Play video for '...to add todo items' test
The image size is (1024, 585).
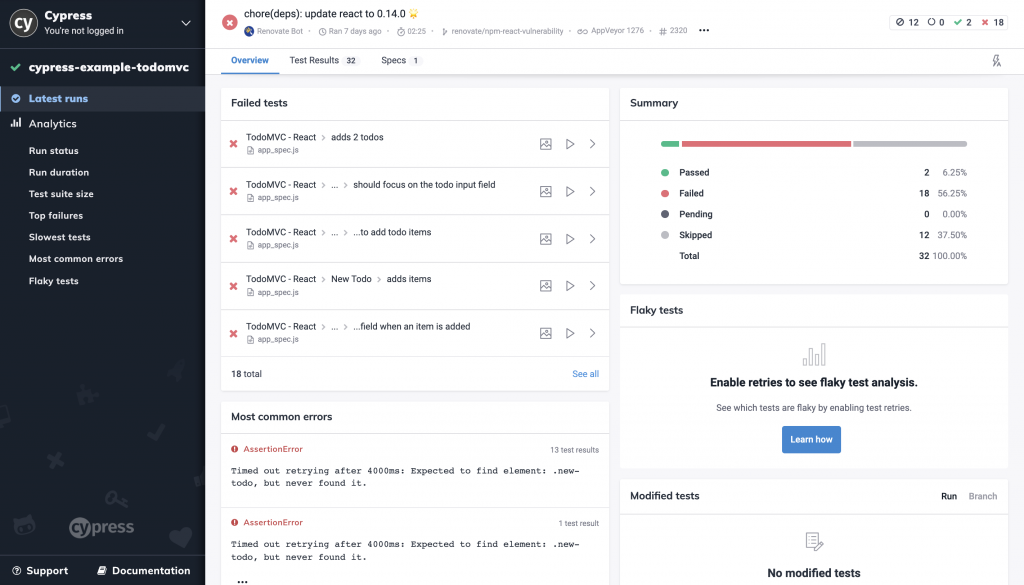[x=570, y=239]
